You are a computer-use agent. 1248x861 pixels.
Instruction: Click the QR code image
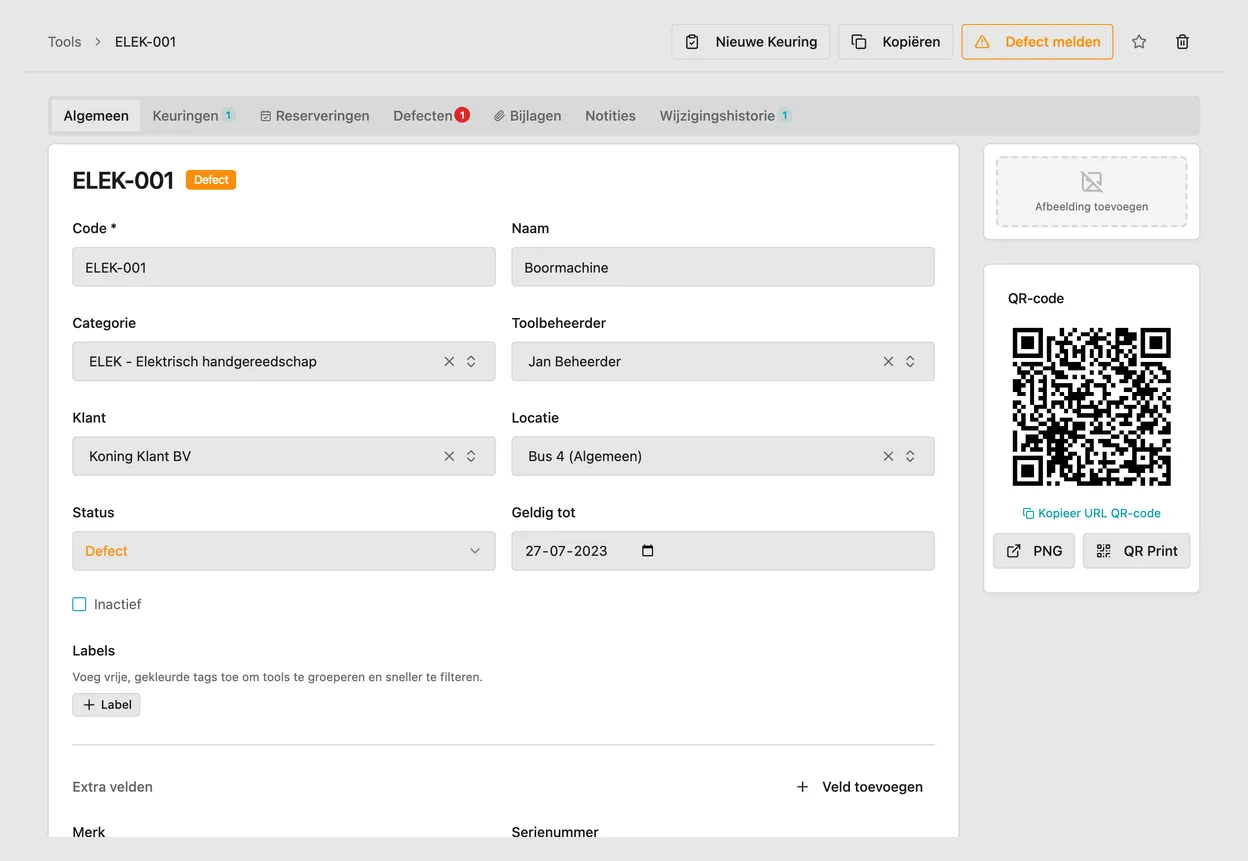[x=1091, y=406]
